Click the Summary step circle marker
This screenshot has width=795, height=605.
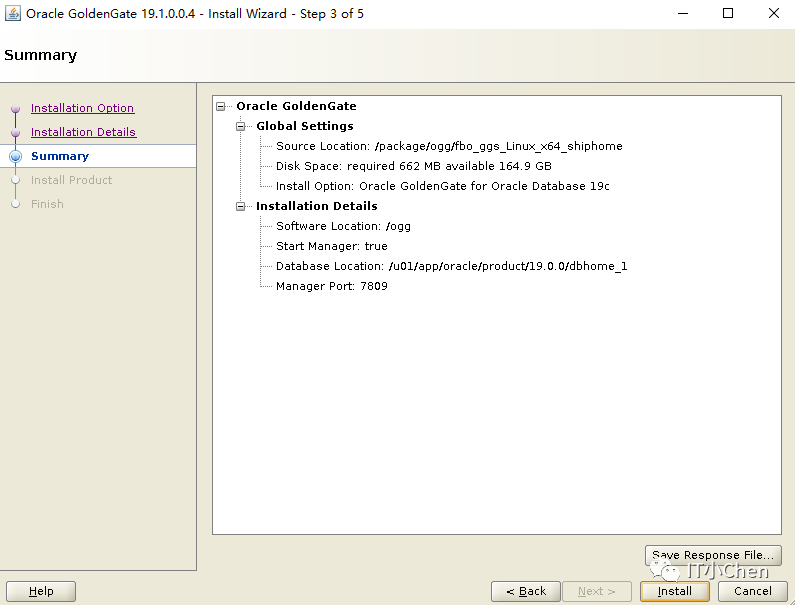tap(16, 156)
